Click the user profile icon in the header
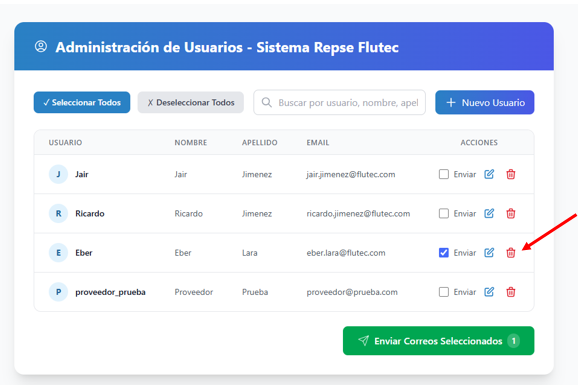This screenshot has height=385, width=578. 41,46
